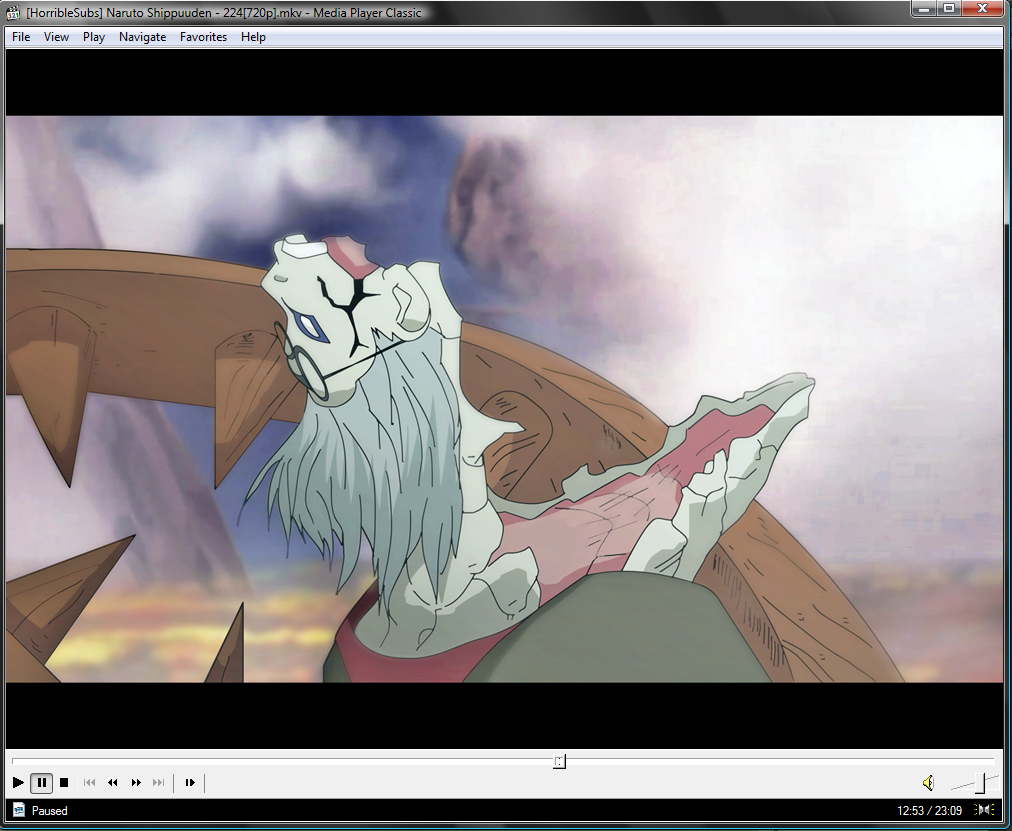Skip to previous chapter or file
This screenshot has width=1012, height=831.
pos(90,783)
